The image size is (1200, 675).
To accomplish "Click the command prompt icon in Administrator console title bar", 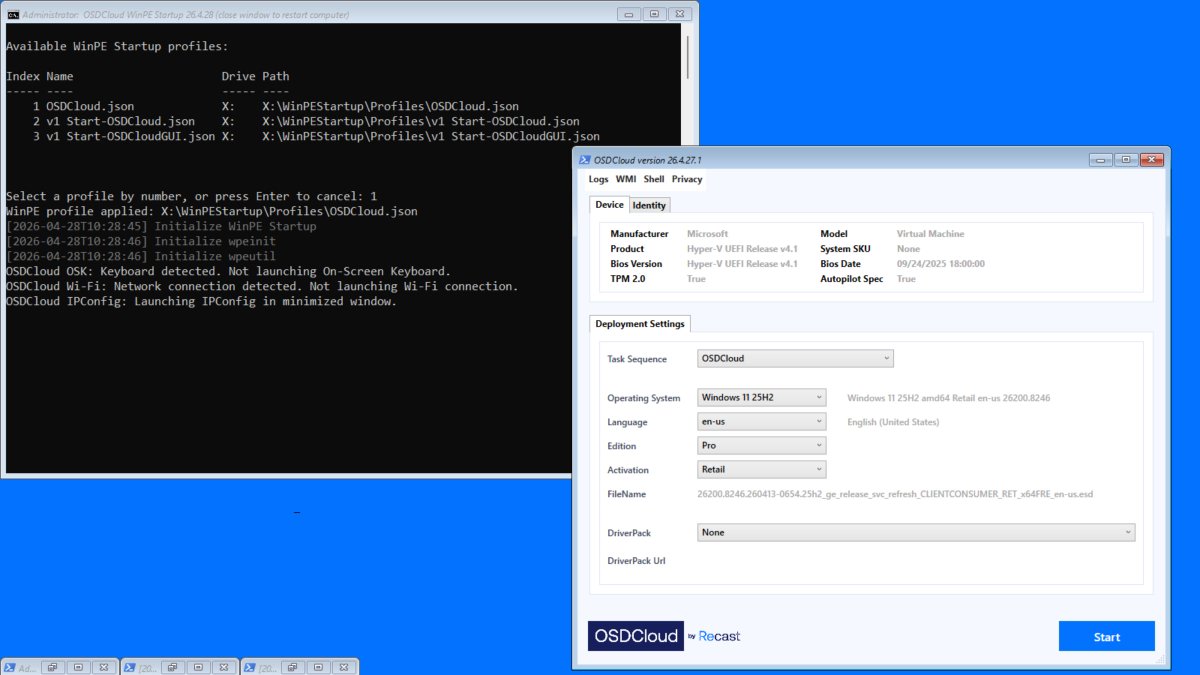I will coord(13,14).
